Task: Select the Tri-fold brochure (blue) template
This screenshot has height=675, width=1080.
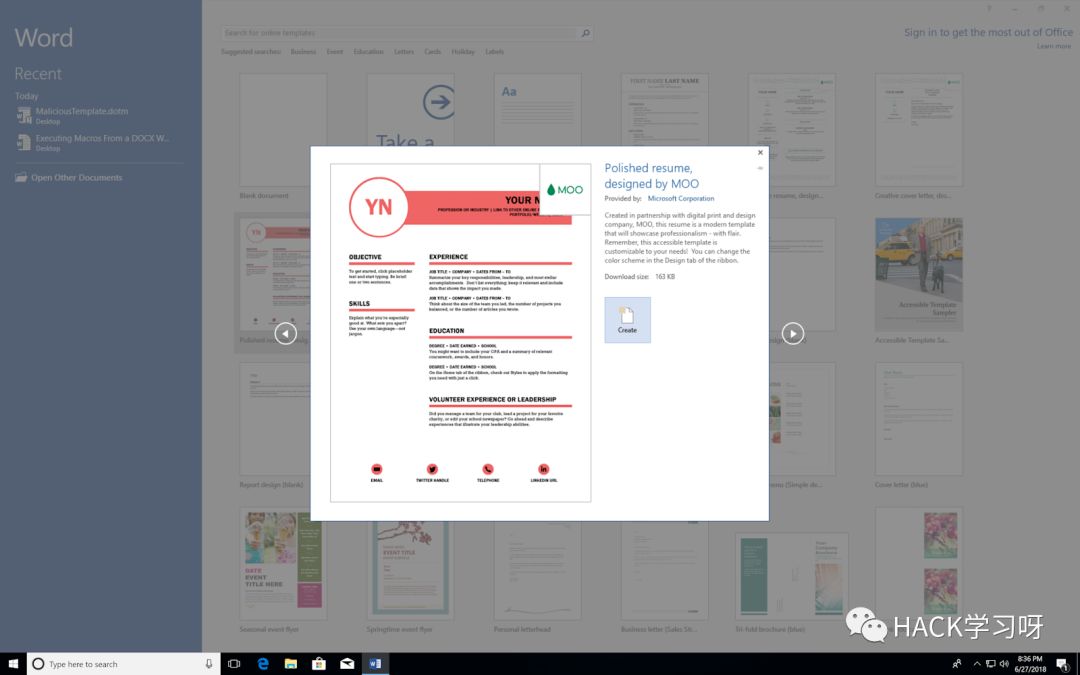Action: [791, 577]
